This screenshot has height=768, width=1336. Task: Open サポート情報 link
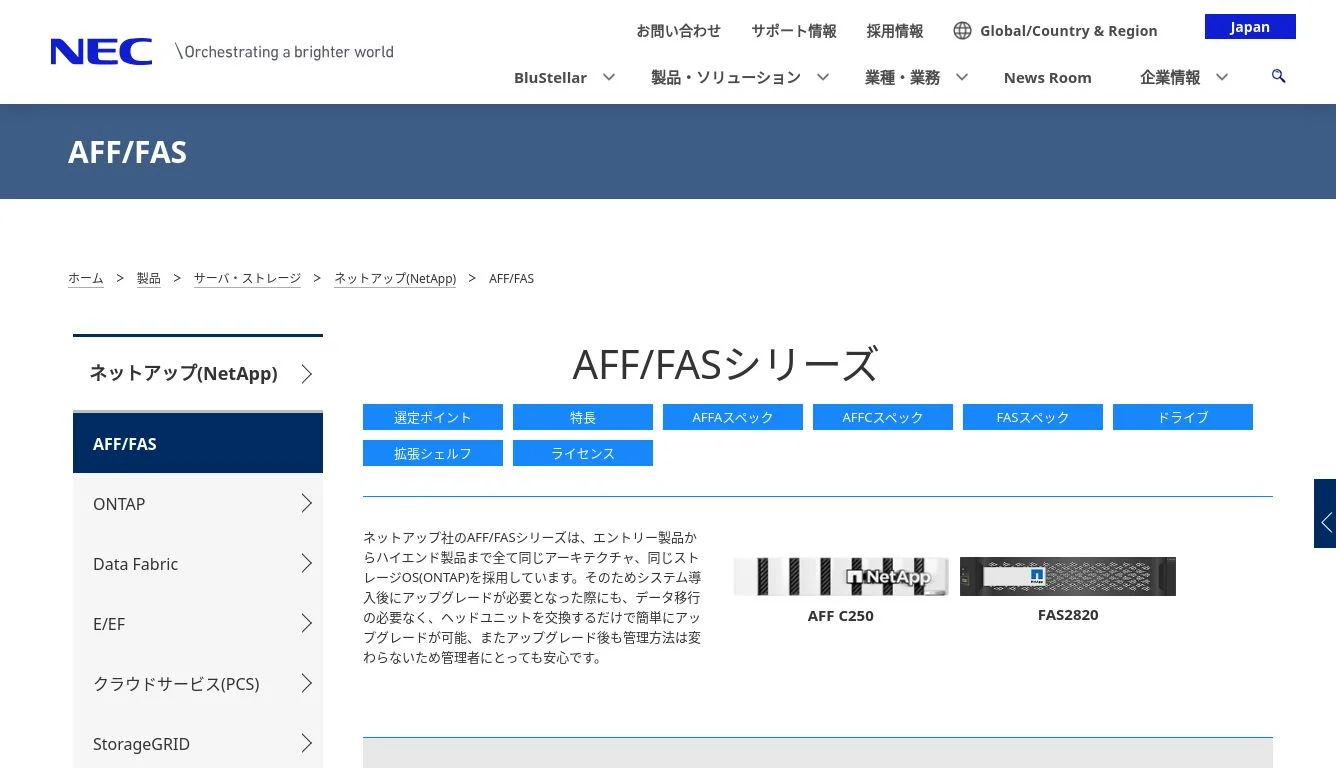(x=794, y=31)
